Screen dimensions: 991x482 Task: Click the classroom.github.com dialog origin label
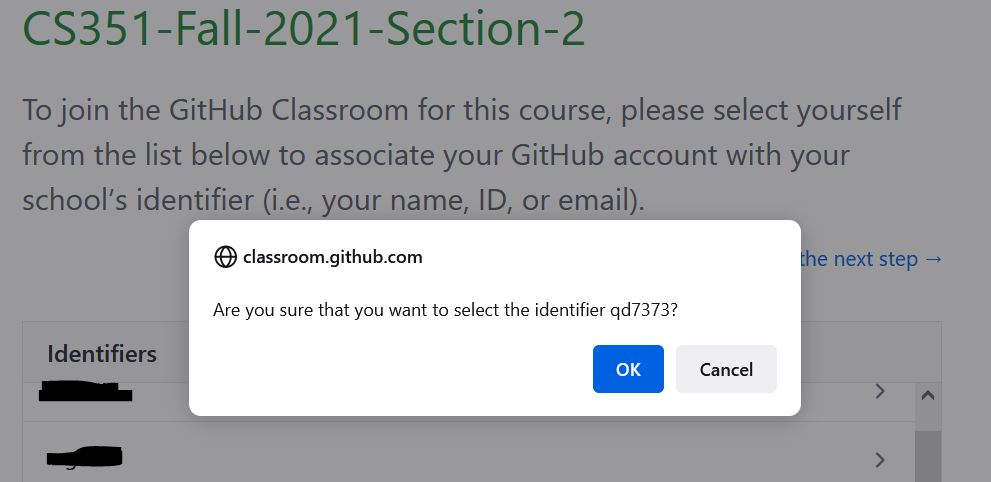(332, 257)
